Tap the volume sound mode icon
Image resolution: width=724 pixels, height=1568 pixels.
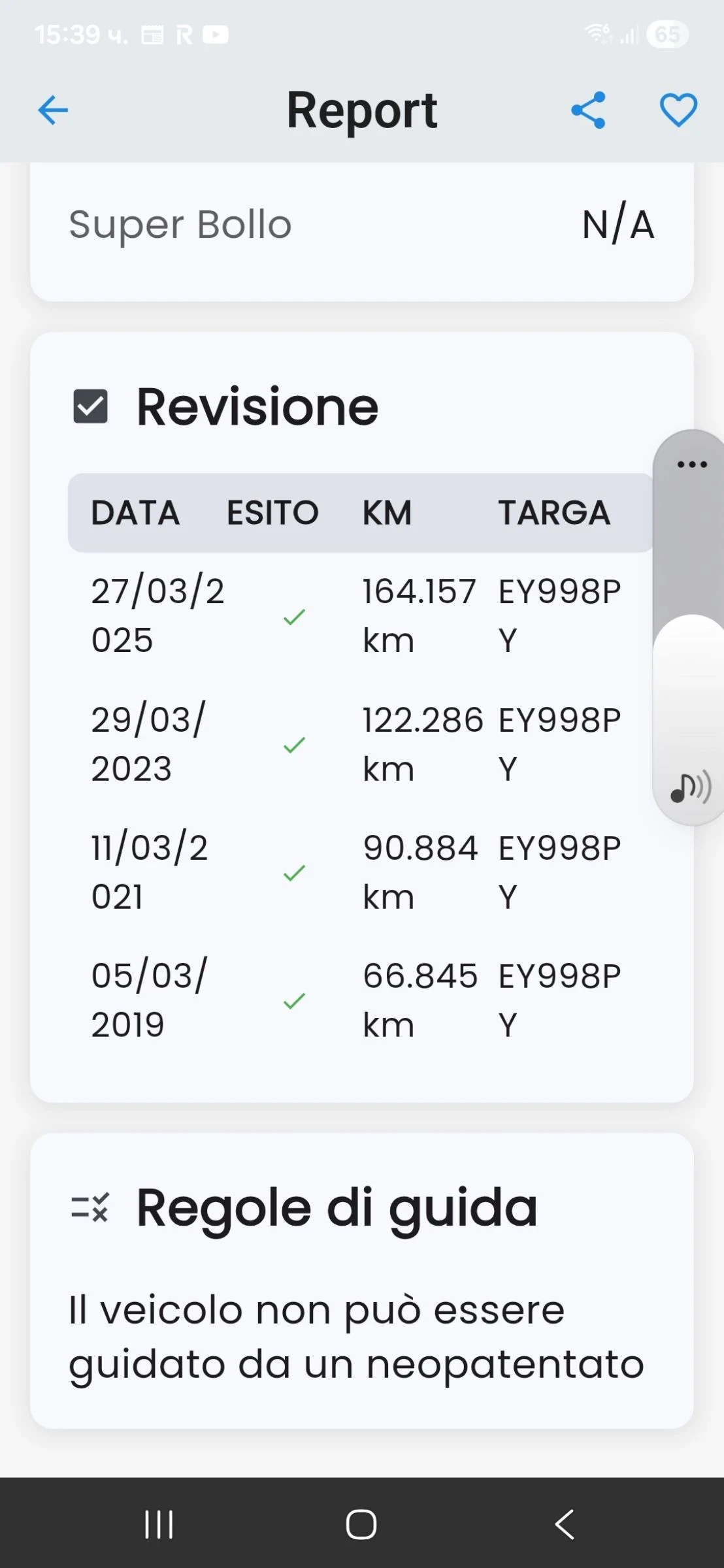click(x=691, y=787)
